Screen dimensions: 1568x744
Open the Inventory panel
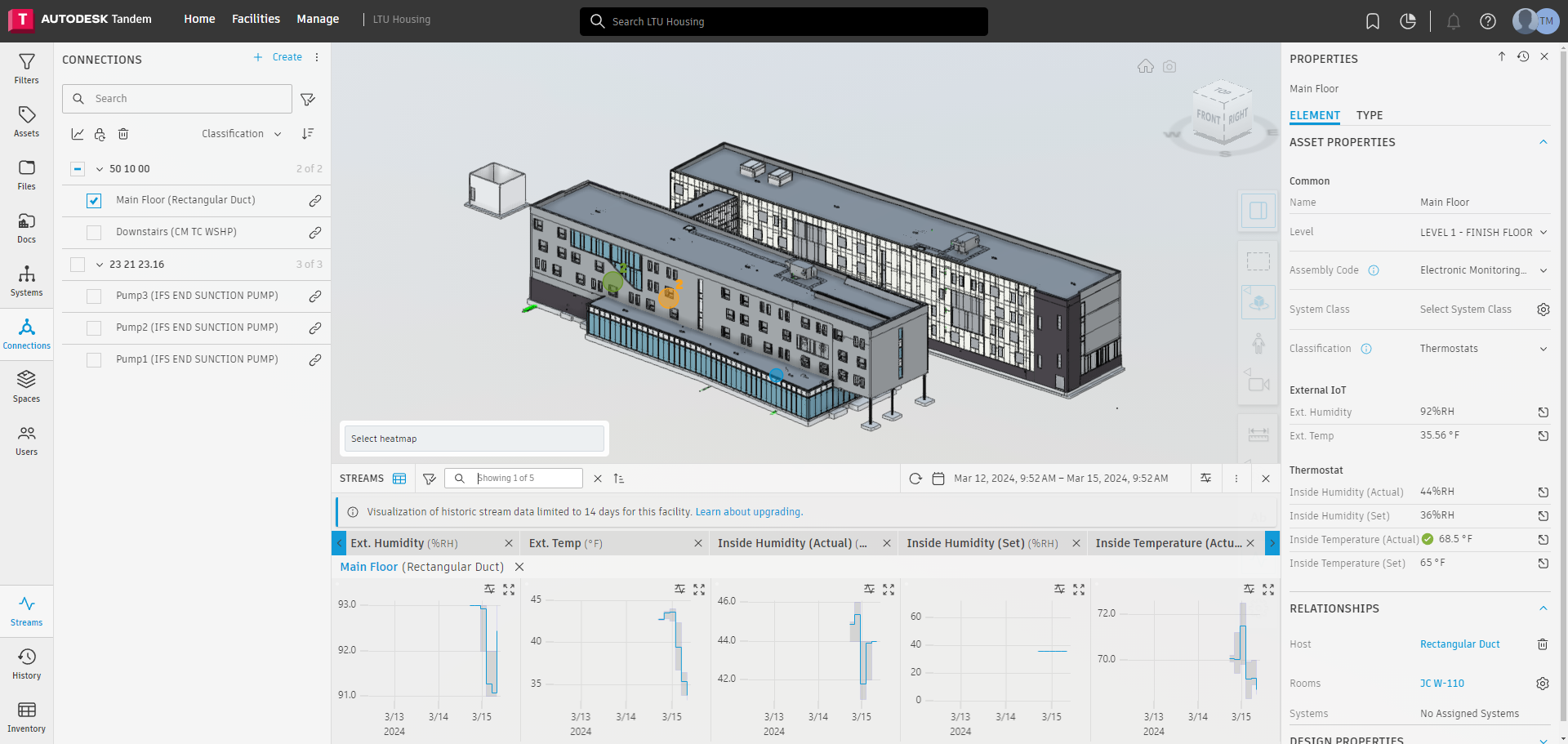tap(26, 717)
